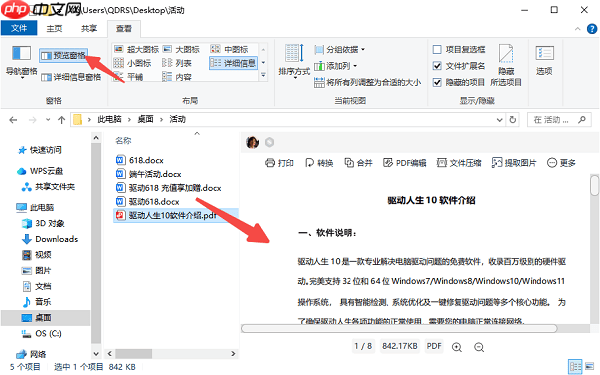The height and width of the screenshot is (375, 600).
Task: Select Large icons (大图标) layout
Action: click(x=181, y=49)
